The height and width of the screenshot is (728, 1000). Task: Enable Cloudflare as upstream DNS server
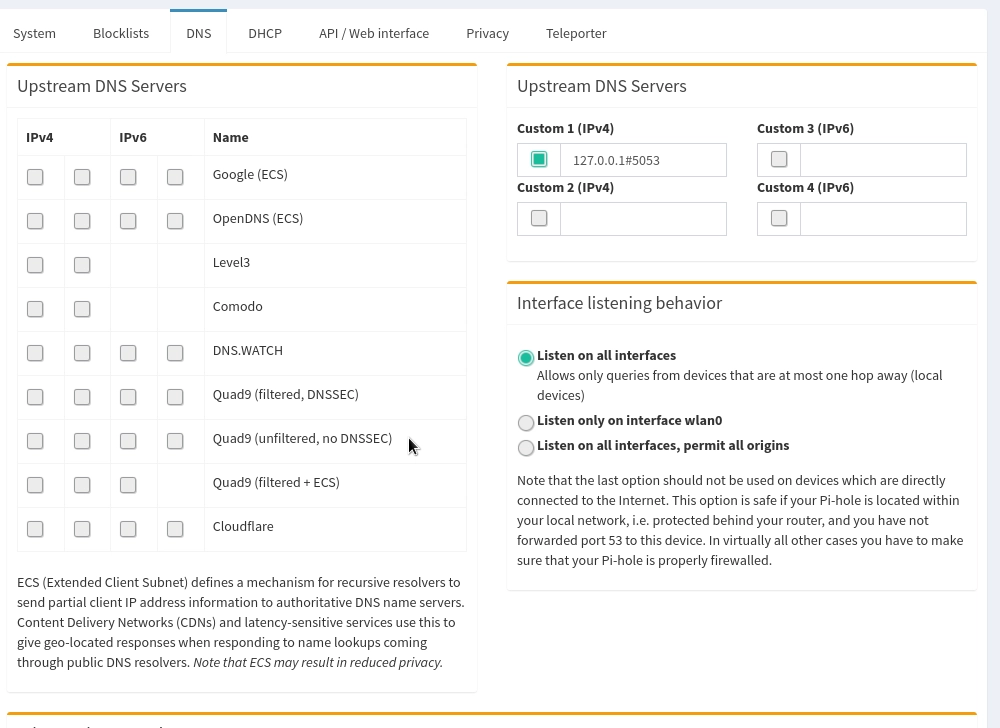[35, 529]
